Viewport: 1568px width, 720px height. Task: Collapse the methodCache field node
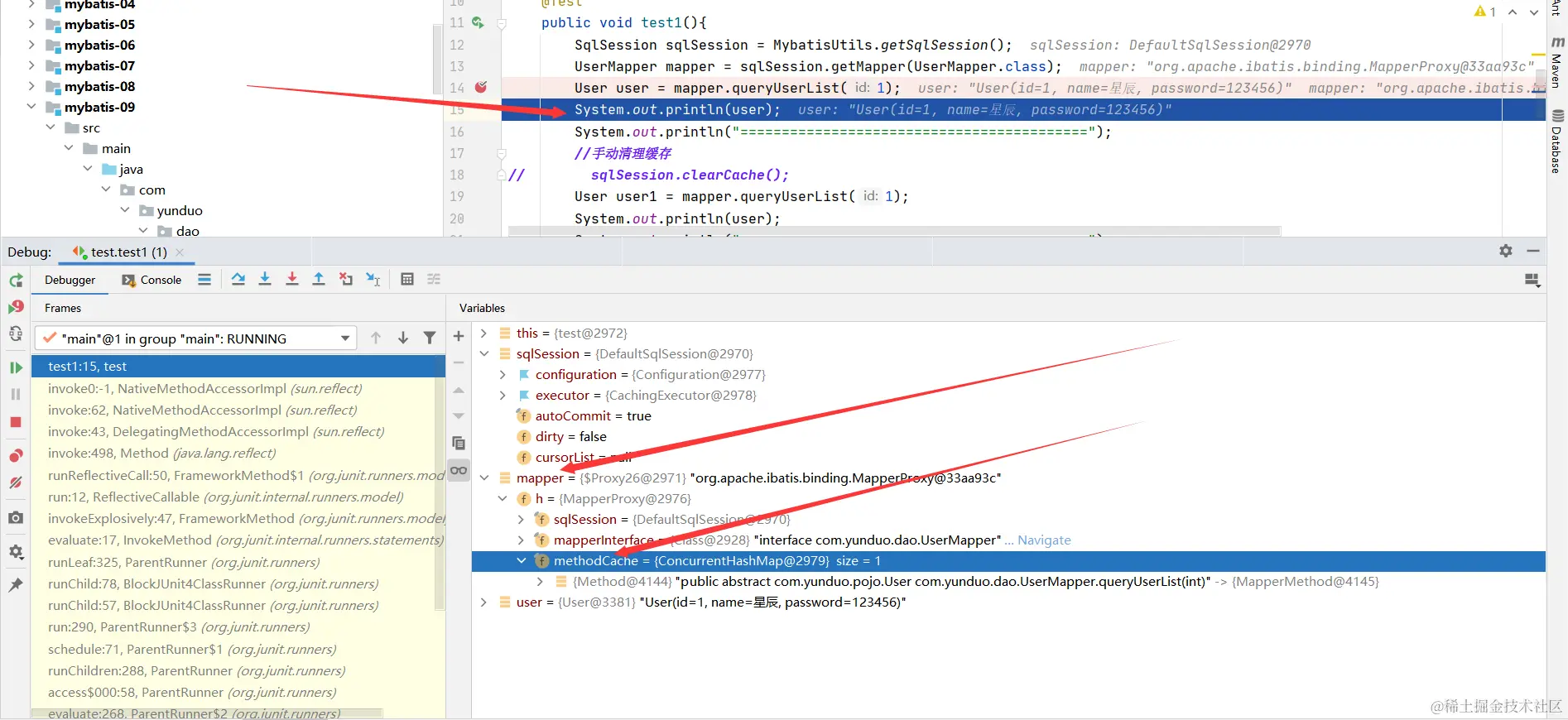pos(522,561)
